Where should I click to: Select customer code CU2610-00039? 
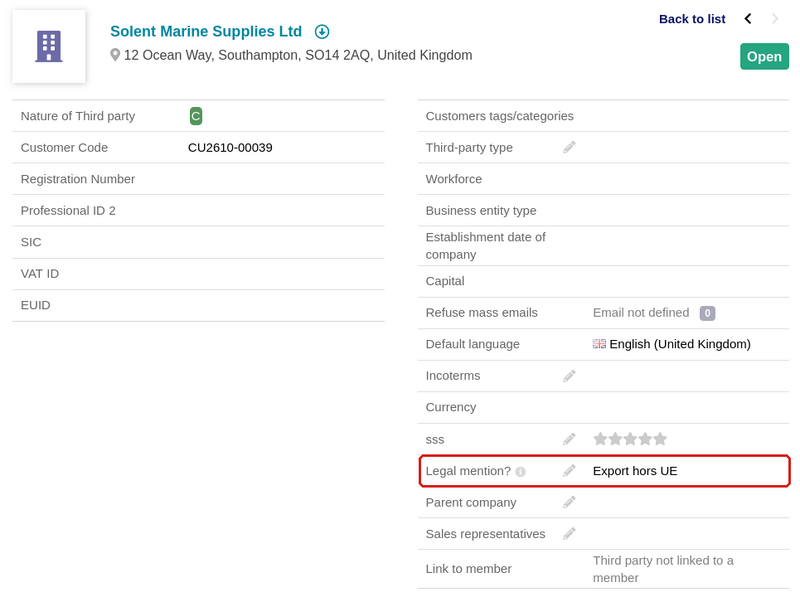[230, 148]
